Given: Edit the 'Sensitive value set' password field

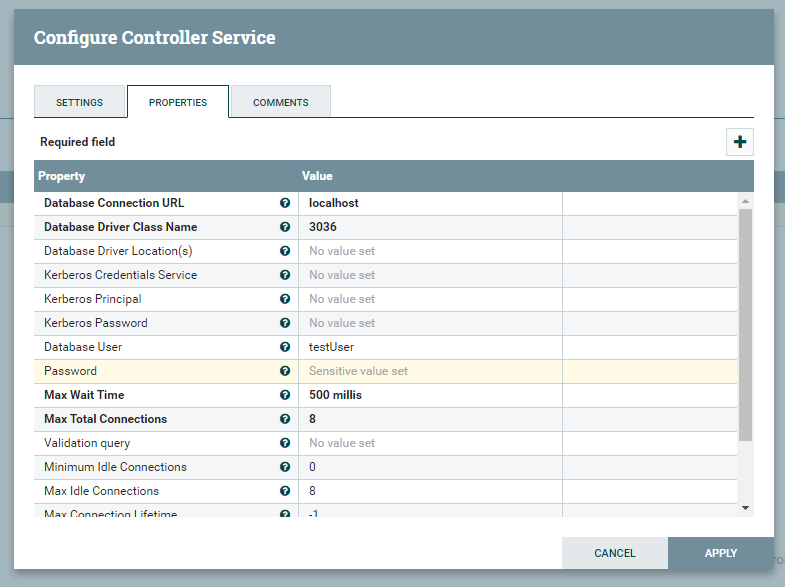Looking at the screenshot, I should [430, 371].
